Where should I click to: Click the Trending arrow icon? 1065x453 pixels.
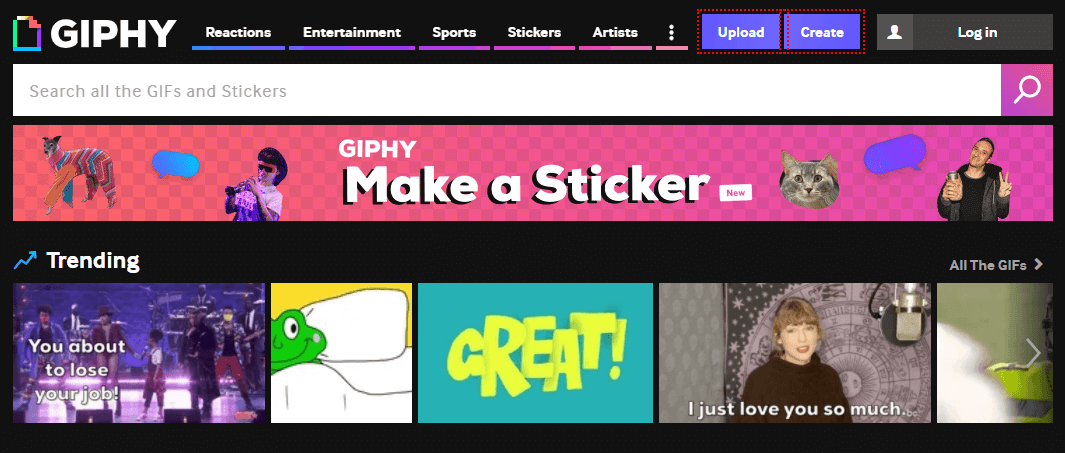[x=25, y=260]
